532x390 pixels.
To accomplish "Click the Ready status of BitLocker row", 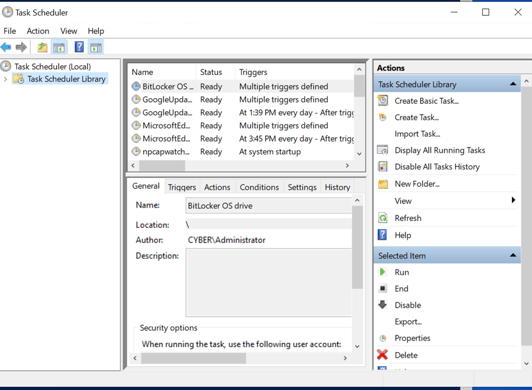I will tap(211, 87).
